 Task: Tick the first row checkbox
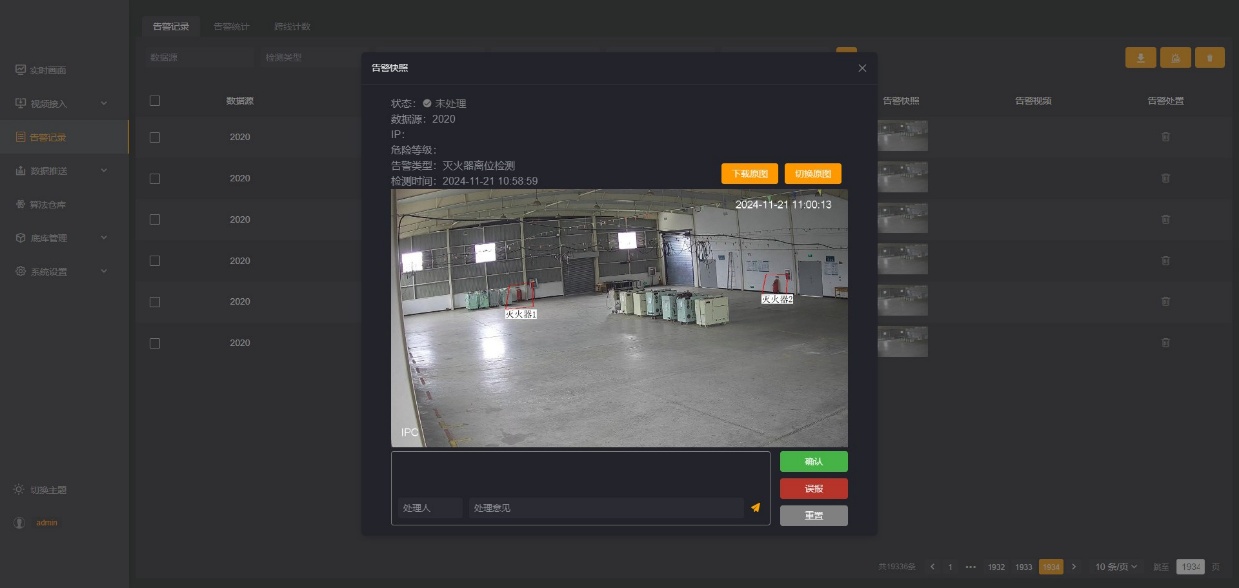pyautogui.click(x=154, y=137)
